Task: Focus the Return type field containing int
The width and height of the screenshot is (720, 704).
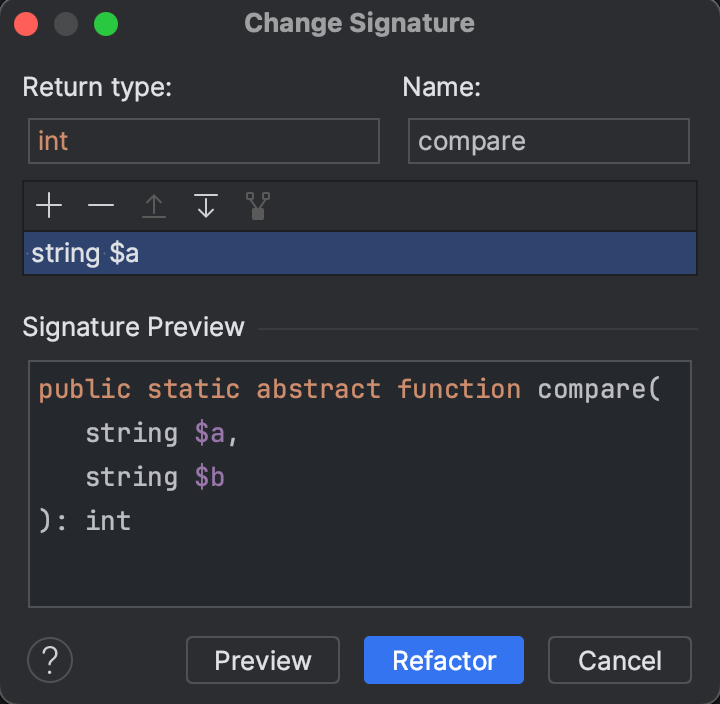Action: tap(204, 141)
